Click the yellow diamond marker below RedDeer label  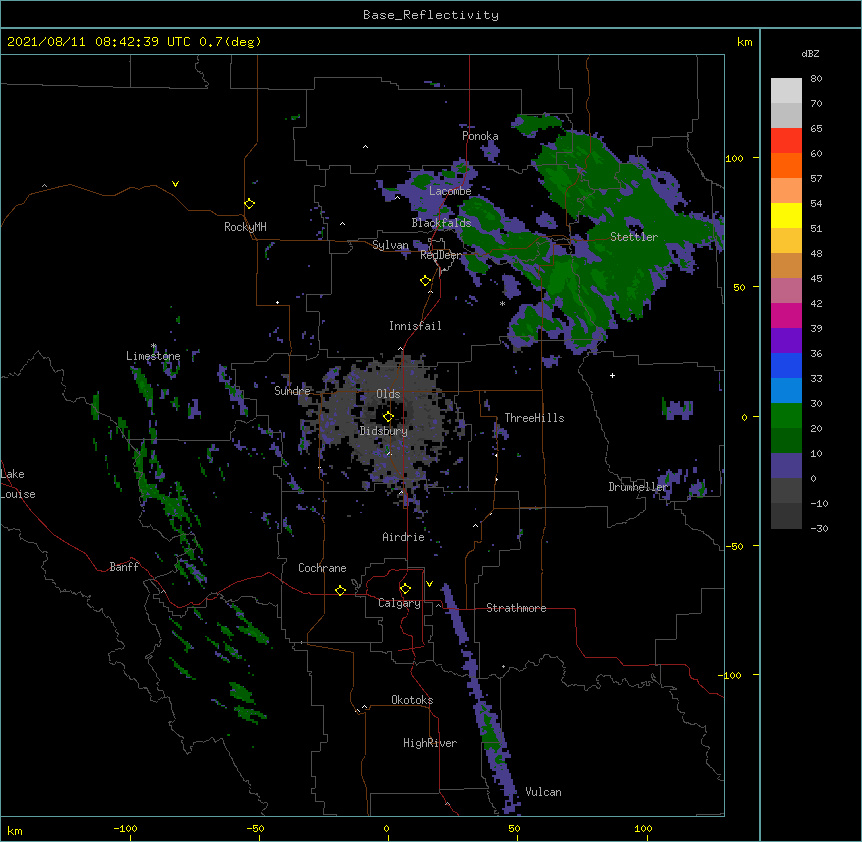tap(426, 281)
